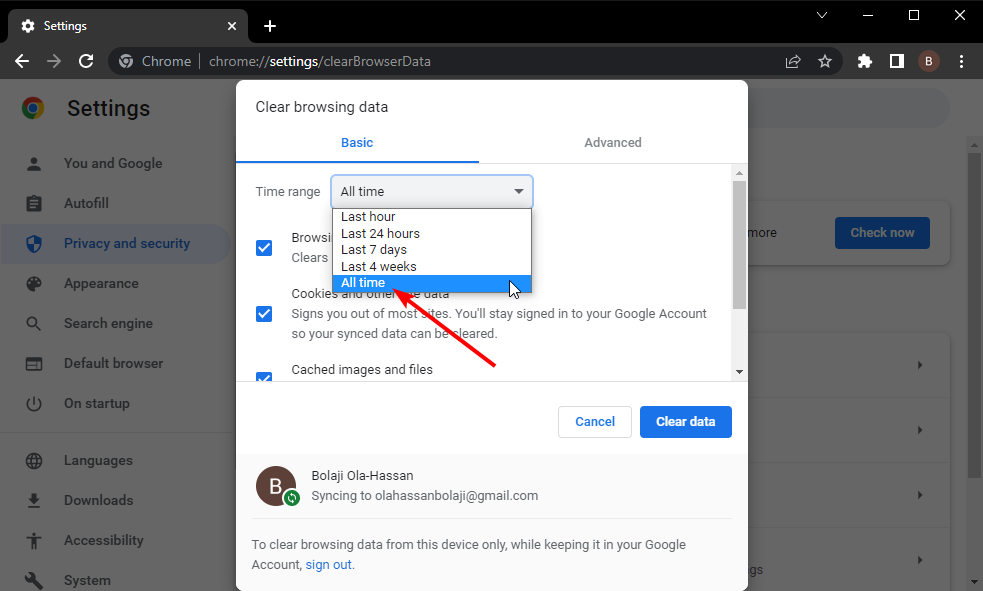Click the dialog's vertical scrollbar thumb
This screenshot has height=591, width=983.
click(x=739, y=244)
